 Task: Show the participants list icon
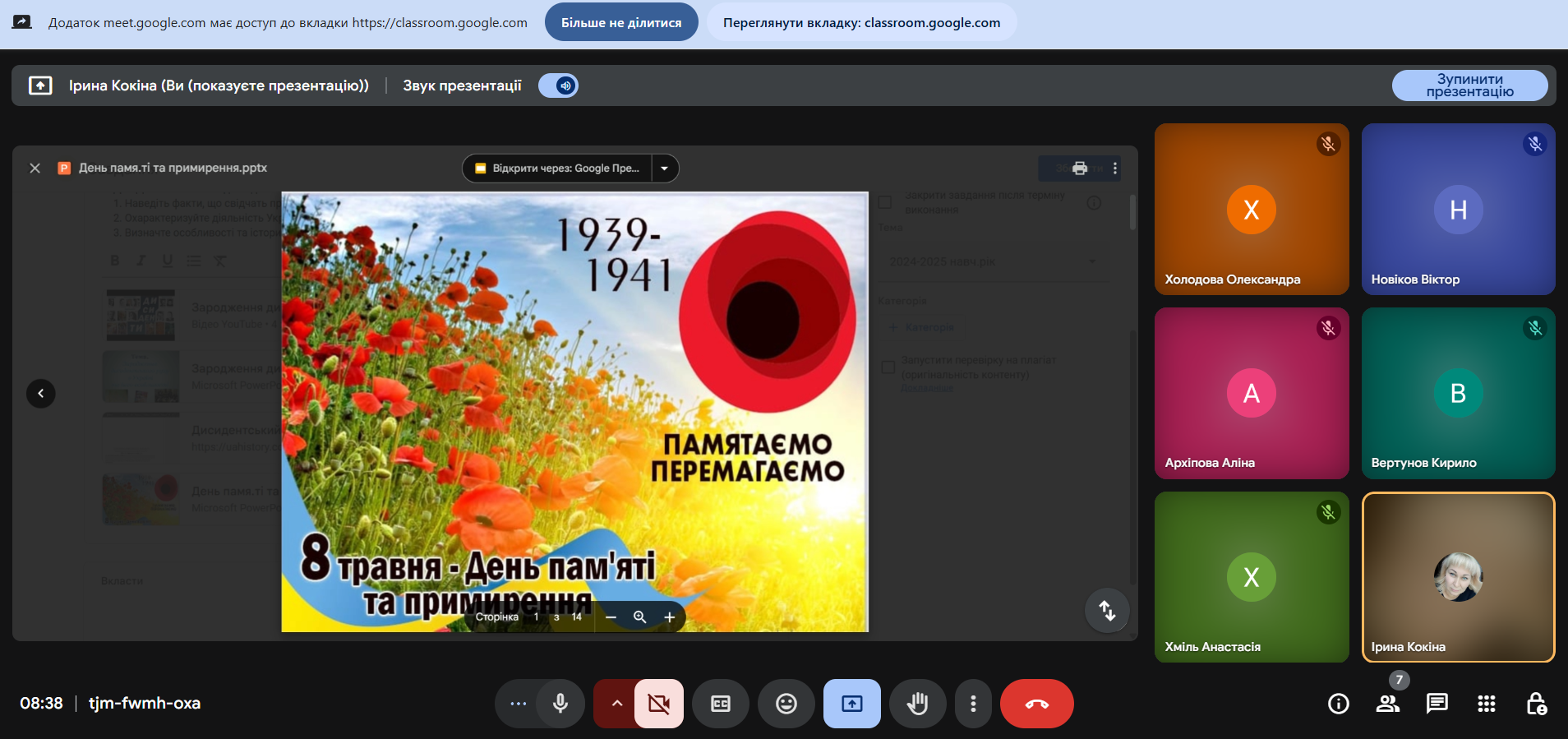click(1388, 704)
